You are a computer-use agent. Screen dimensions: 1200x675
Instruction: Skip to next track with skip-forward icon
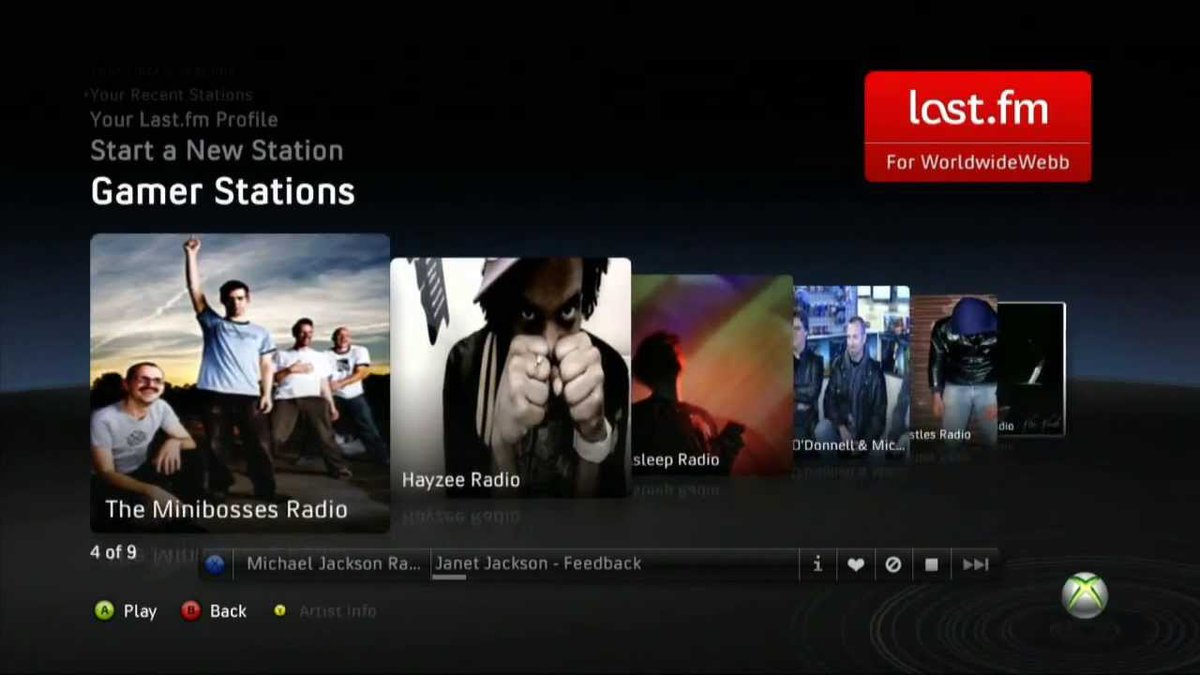tap(975, 564)
